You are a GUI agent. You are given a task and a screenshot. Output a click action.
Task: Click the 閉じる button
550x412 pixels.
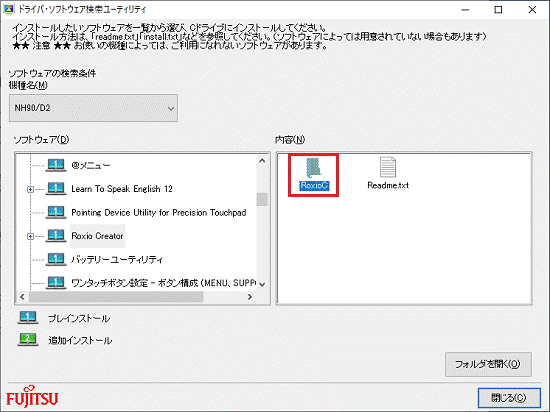(x=509, y=398)
